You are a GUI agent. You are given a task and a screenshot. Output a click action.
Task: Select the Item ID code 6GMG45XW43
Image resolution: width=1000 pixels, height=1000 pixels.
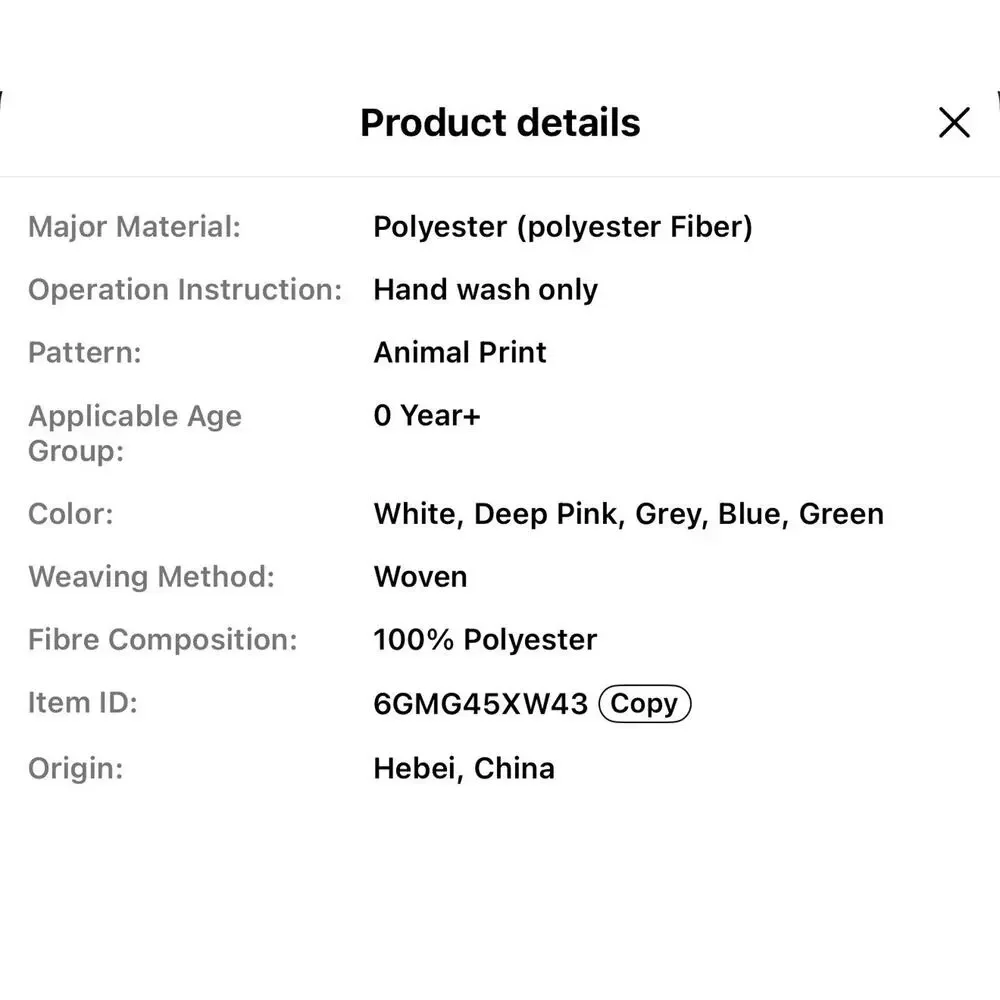pyautogui.click(x=480, y=704)
